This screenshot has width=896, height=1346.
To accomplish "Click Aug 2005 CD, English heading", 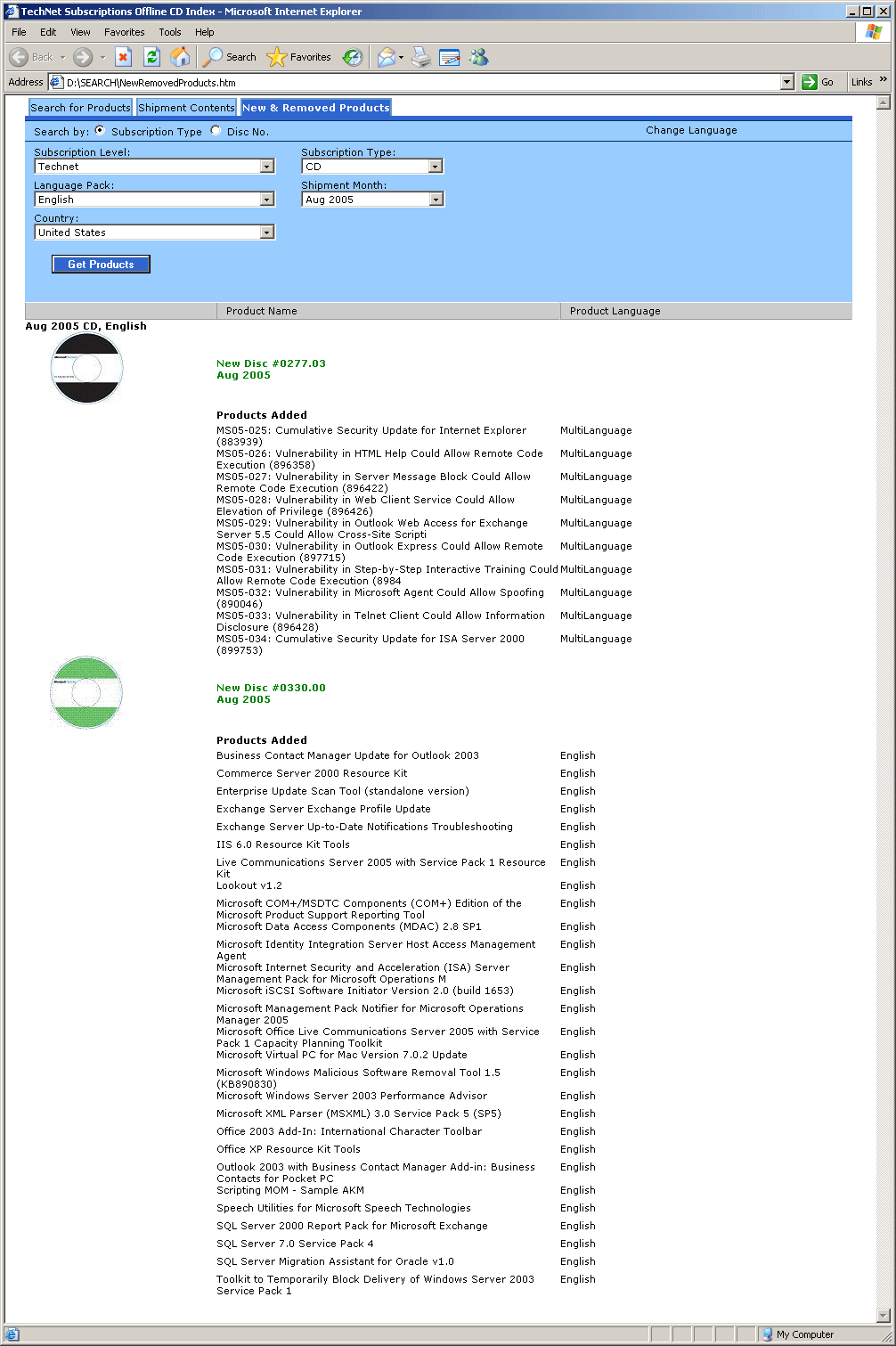I will pyautogui.click(x=86, y=326).
